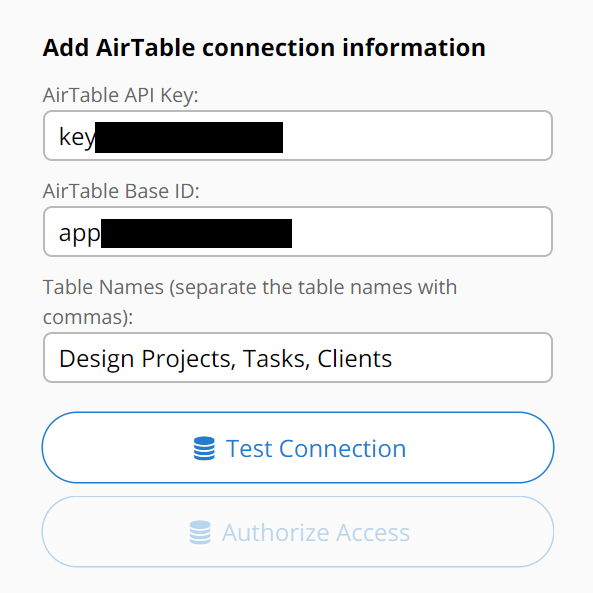The image size is (593, 593).
Task: Focus the Table Names input field
Action: tap(298, 357)
